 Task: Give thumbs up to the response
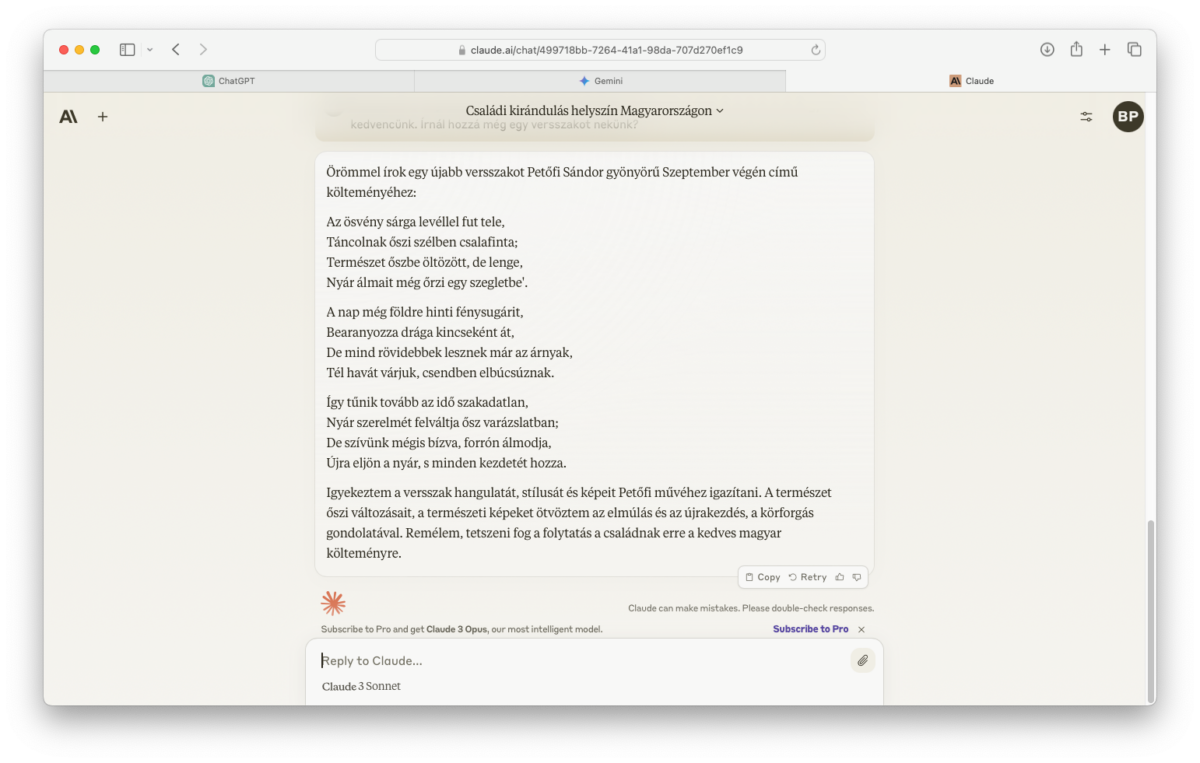[x=839, y=577]
